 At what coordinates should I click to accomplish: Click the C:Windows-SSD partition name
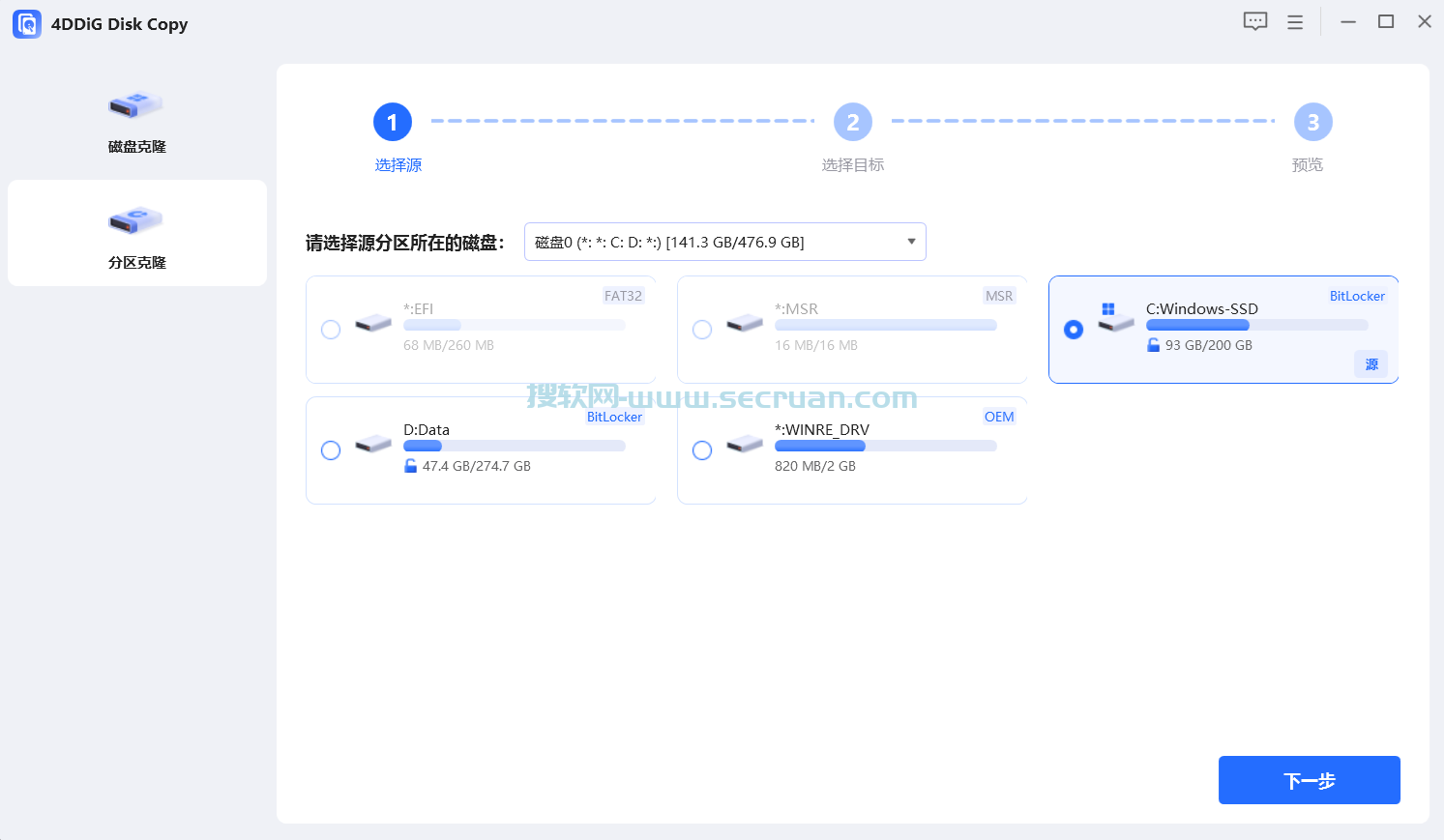1202,309
